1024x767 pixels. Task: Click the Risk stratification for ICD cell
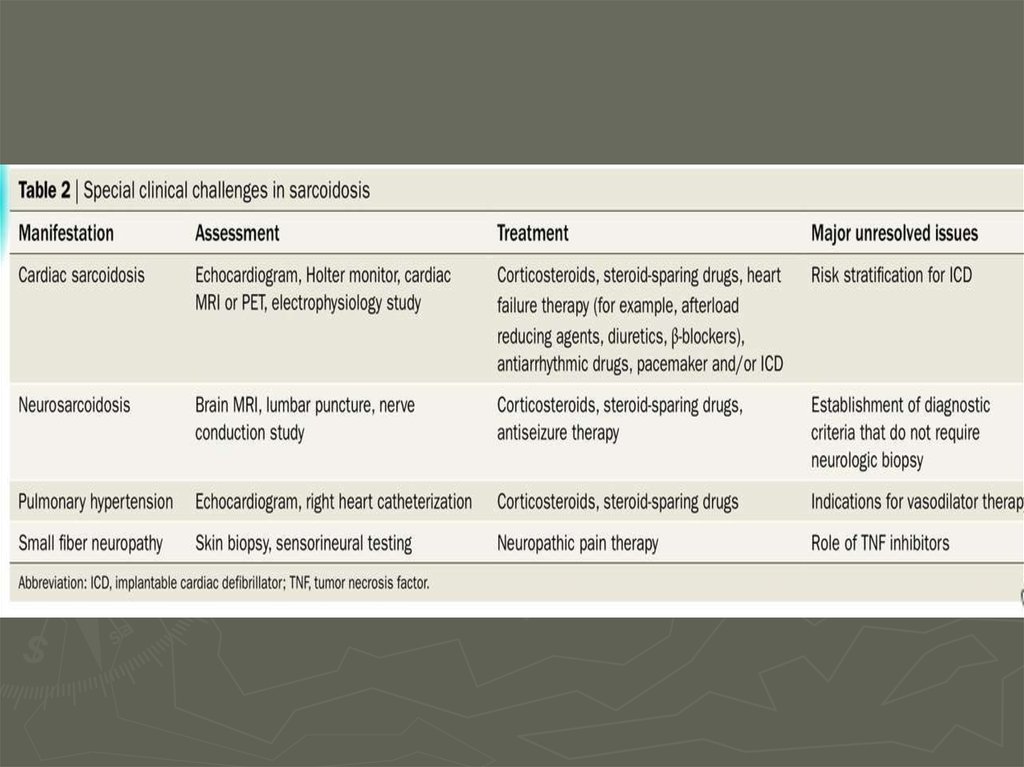click(891, 274)
